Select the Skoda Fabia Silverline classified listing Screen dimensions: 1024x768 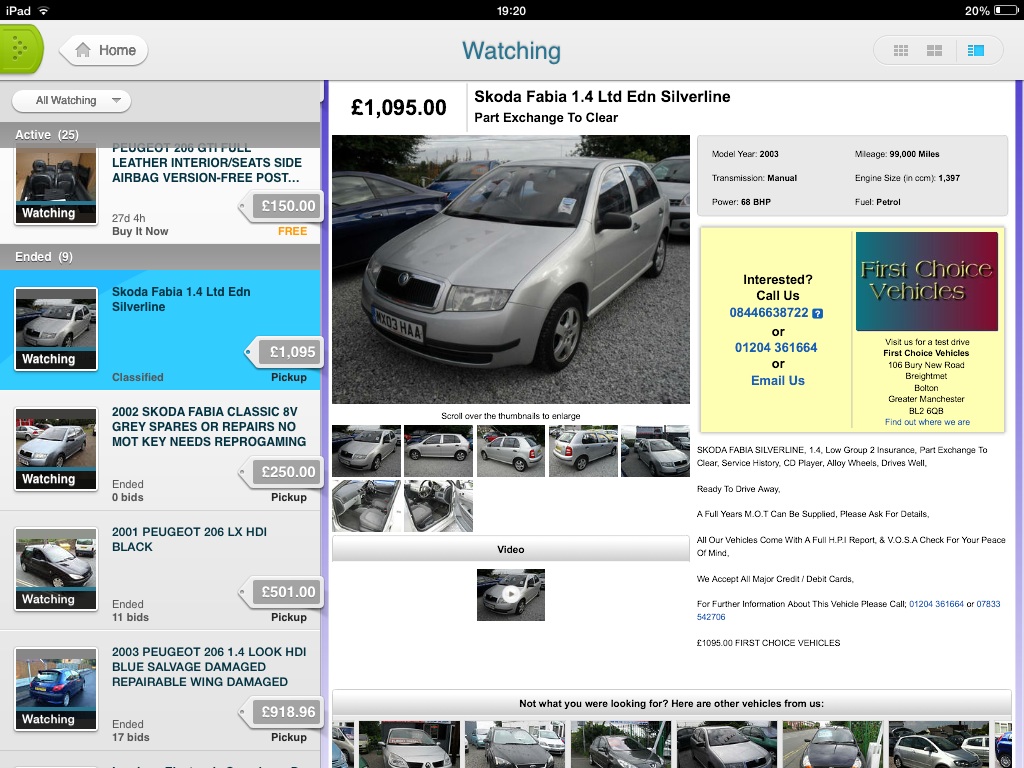tap(160, 330)
